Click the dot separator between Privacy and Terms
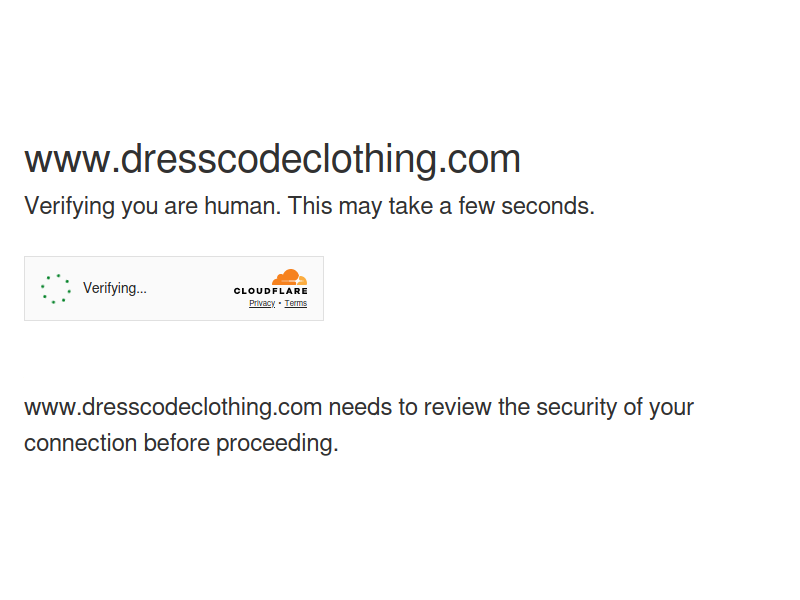The width and height of the screenshot is (800, 600). 280,303
